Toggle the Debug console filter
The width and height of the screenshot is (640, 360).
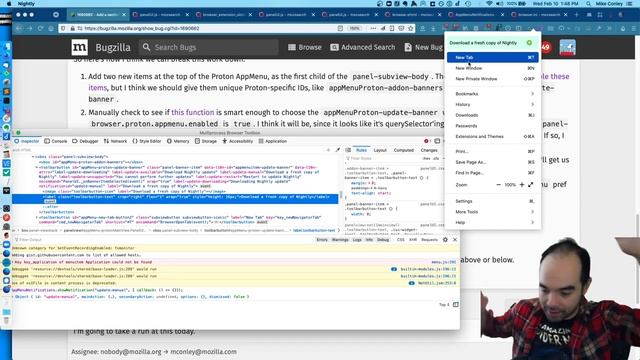tap(383, 240)
